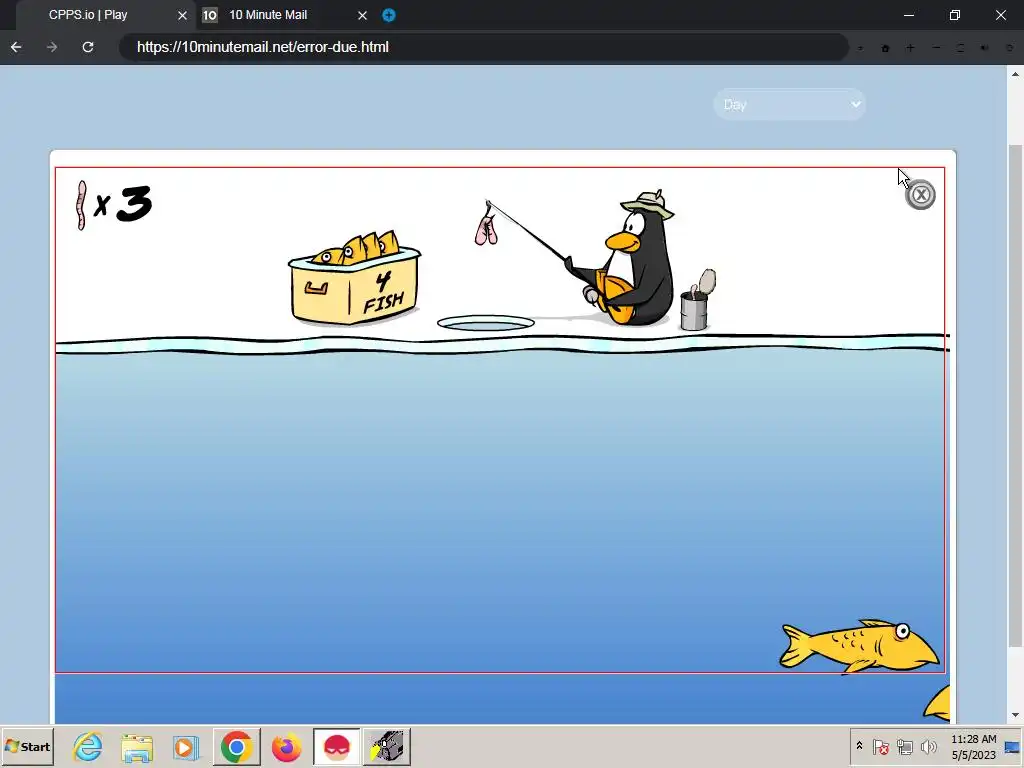
Task: Switch to the 10 Minute Mail tab
Action: [x=268, y=15]
